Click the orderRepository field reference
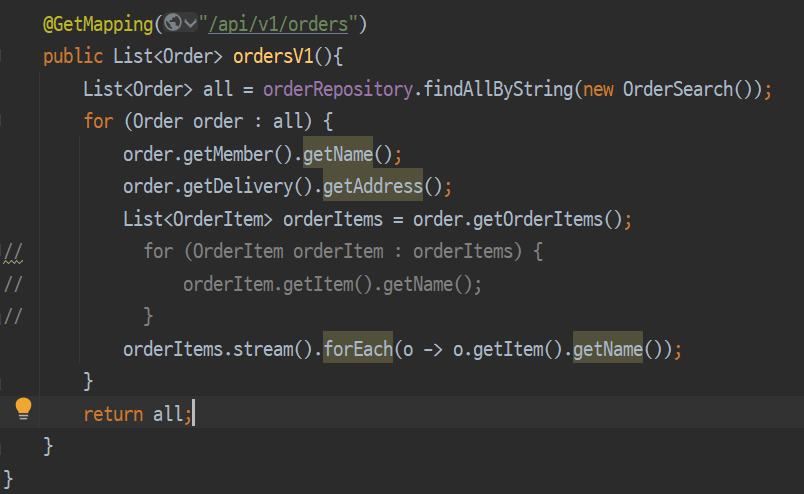 pyautogui.click(x=338, y=89)
